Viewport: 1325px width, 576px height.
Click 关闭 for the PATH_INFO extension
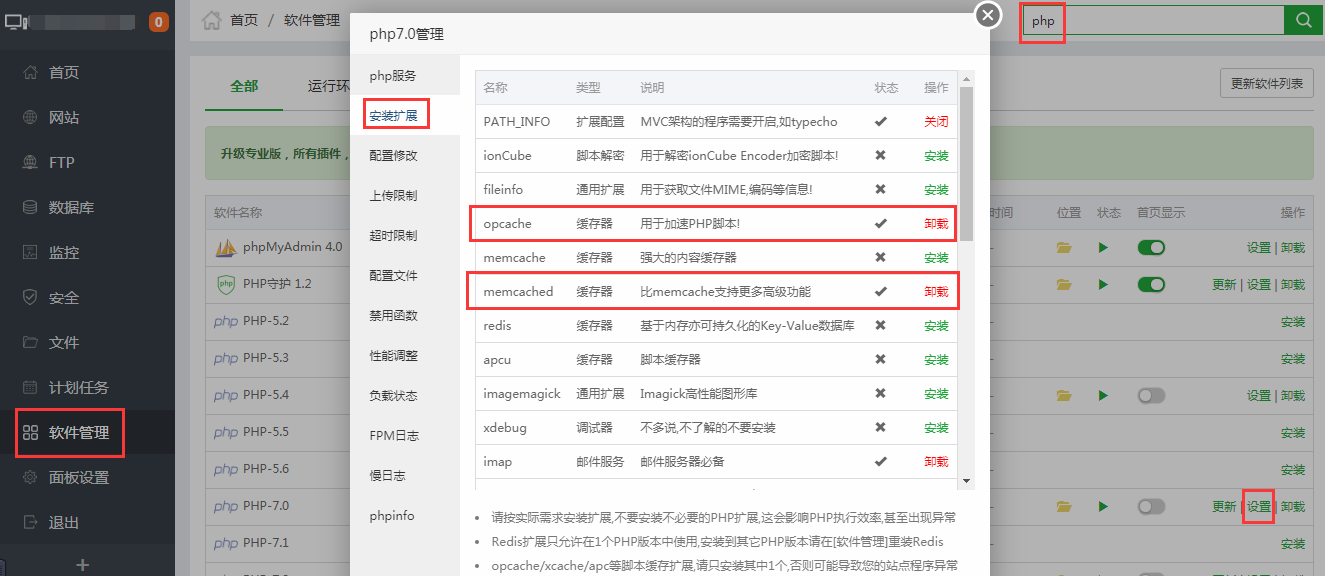[x=936, y=122]
